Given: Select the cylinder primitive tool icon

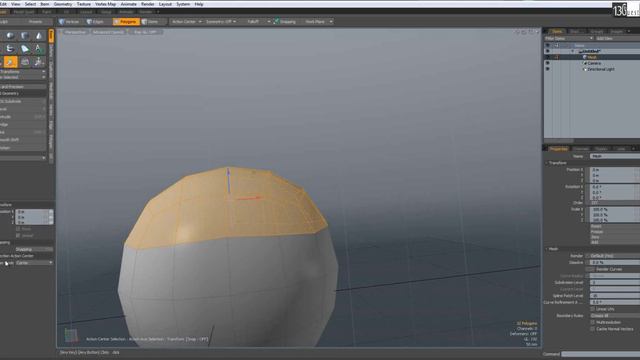Looking at the screenshot, I should pos(24,36).
